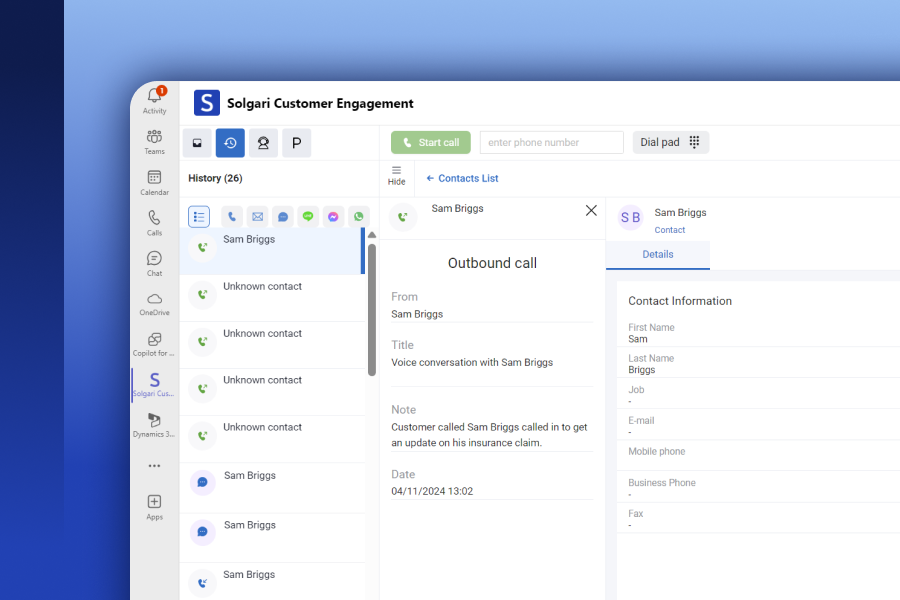900x600 pixels.
Task: Show all history with list filter
Action: pyautogui.click(x=199, y=216)
